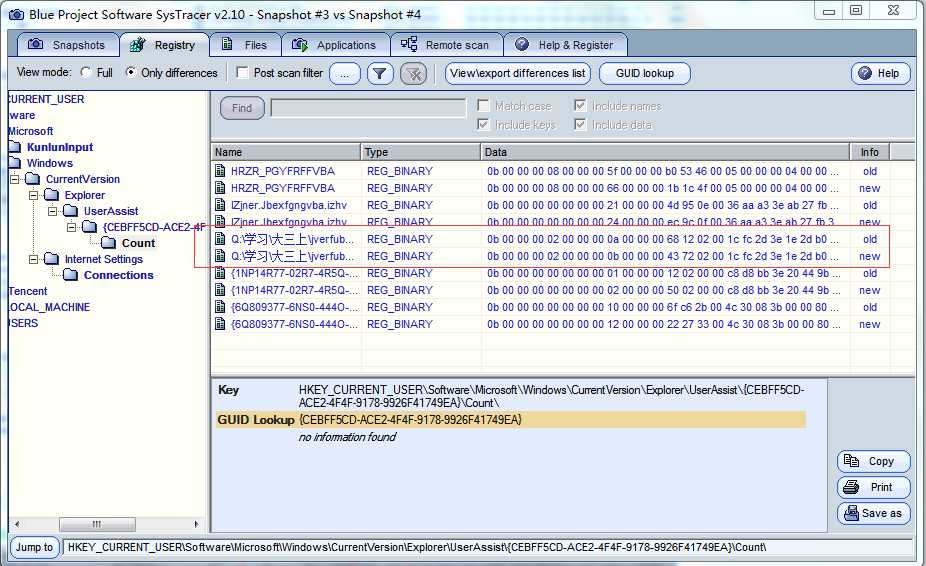Open the Remote scan tab
Screen dimensions: 926x566
445,45
